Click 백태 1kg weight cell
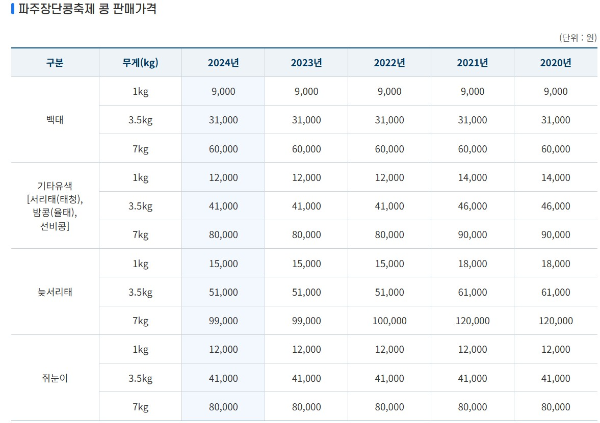The width and height of the screenshot is (600, 423). tap(140, 91)
